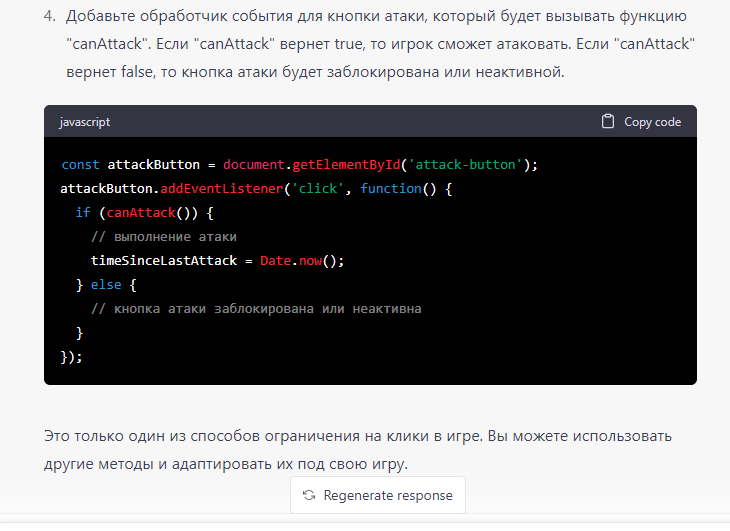The height and width of the screenshot is (531, 730).
Task: Click the clipboard icon in code header
Action: tap(608, 122)
